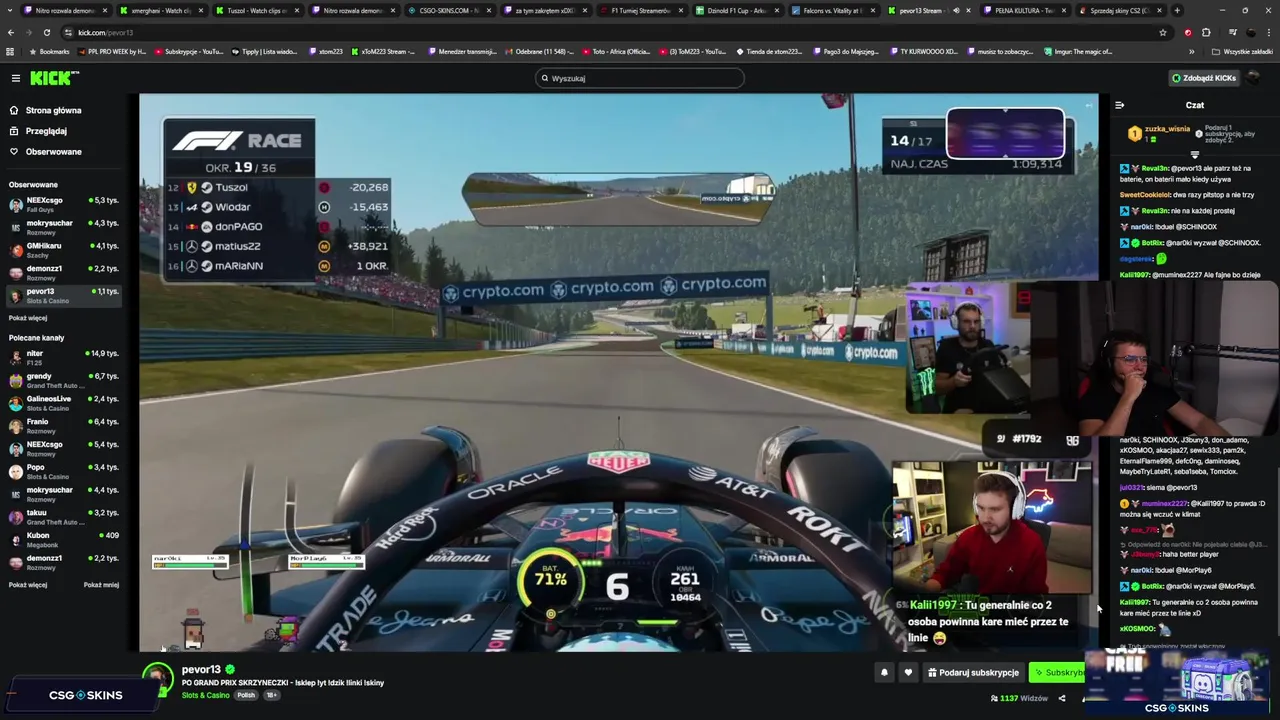Go to Strona główna
This screenshot has height=720, width=1280.
point(53,110)
